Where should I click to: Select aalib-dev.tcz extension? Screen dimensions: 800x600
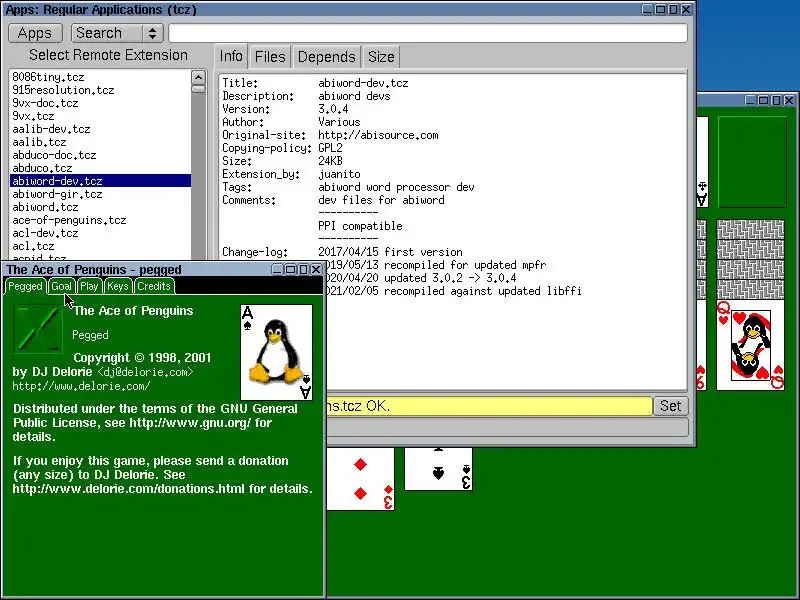(100, 129)
